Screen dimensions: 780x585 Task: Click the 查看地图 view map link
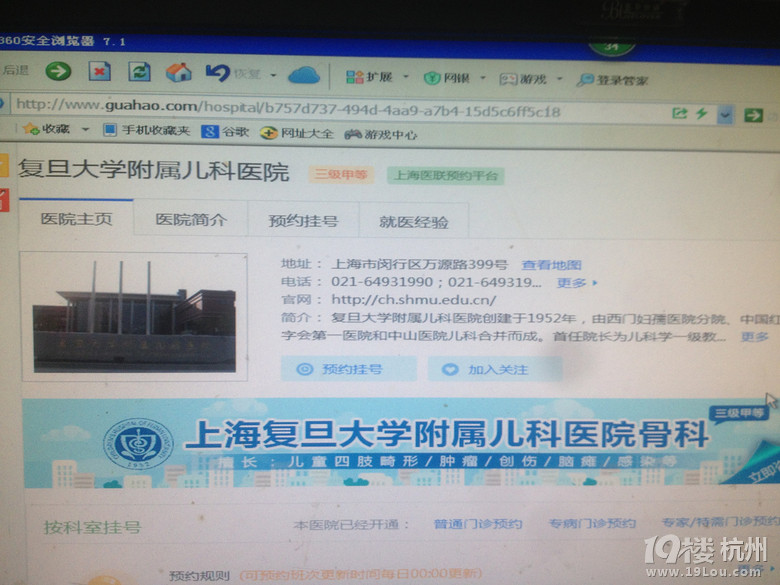pyautogui.click(x=551, y=265)
